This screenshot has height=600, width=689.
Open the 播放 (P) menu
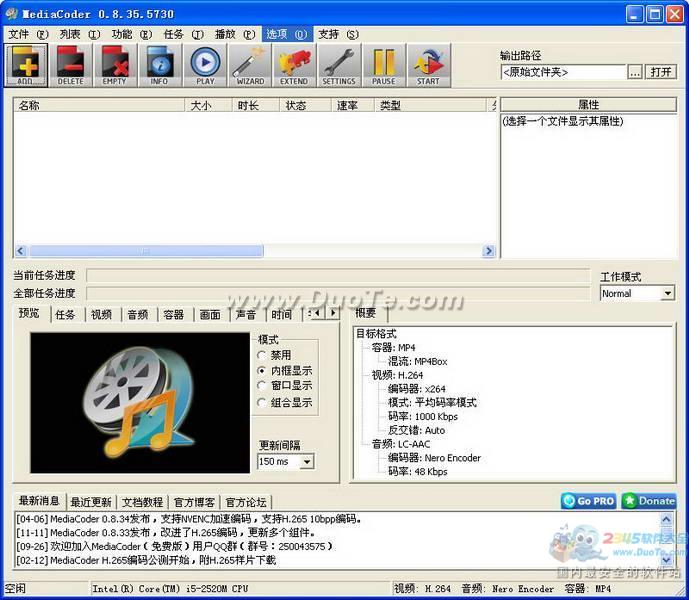point(236,34)
